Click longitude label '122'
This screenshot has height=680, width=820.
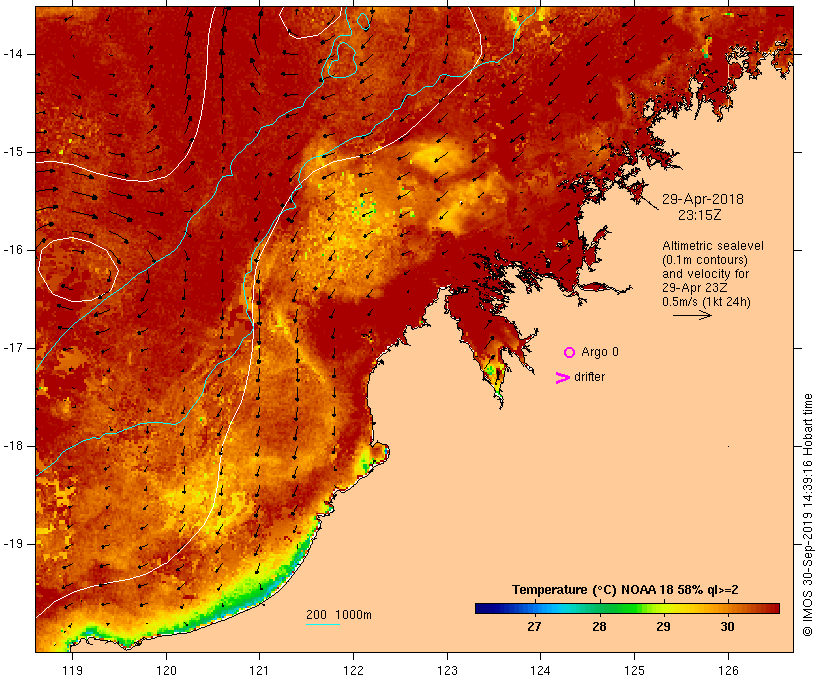353,671
